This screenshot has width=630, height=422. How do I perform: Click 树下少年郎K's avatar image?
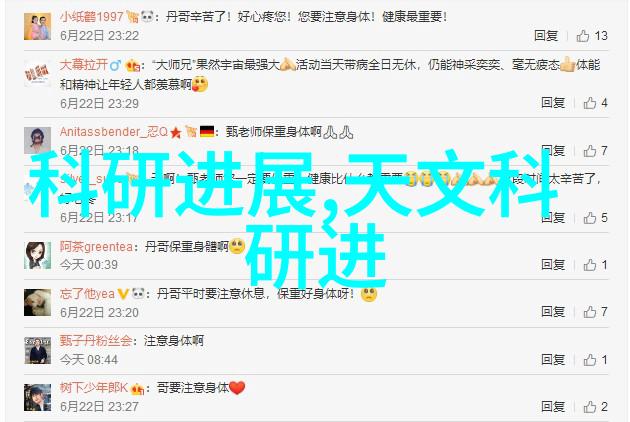tap(37, 397)
